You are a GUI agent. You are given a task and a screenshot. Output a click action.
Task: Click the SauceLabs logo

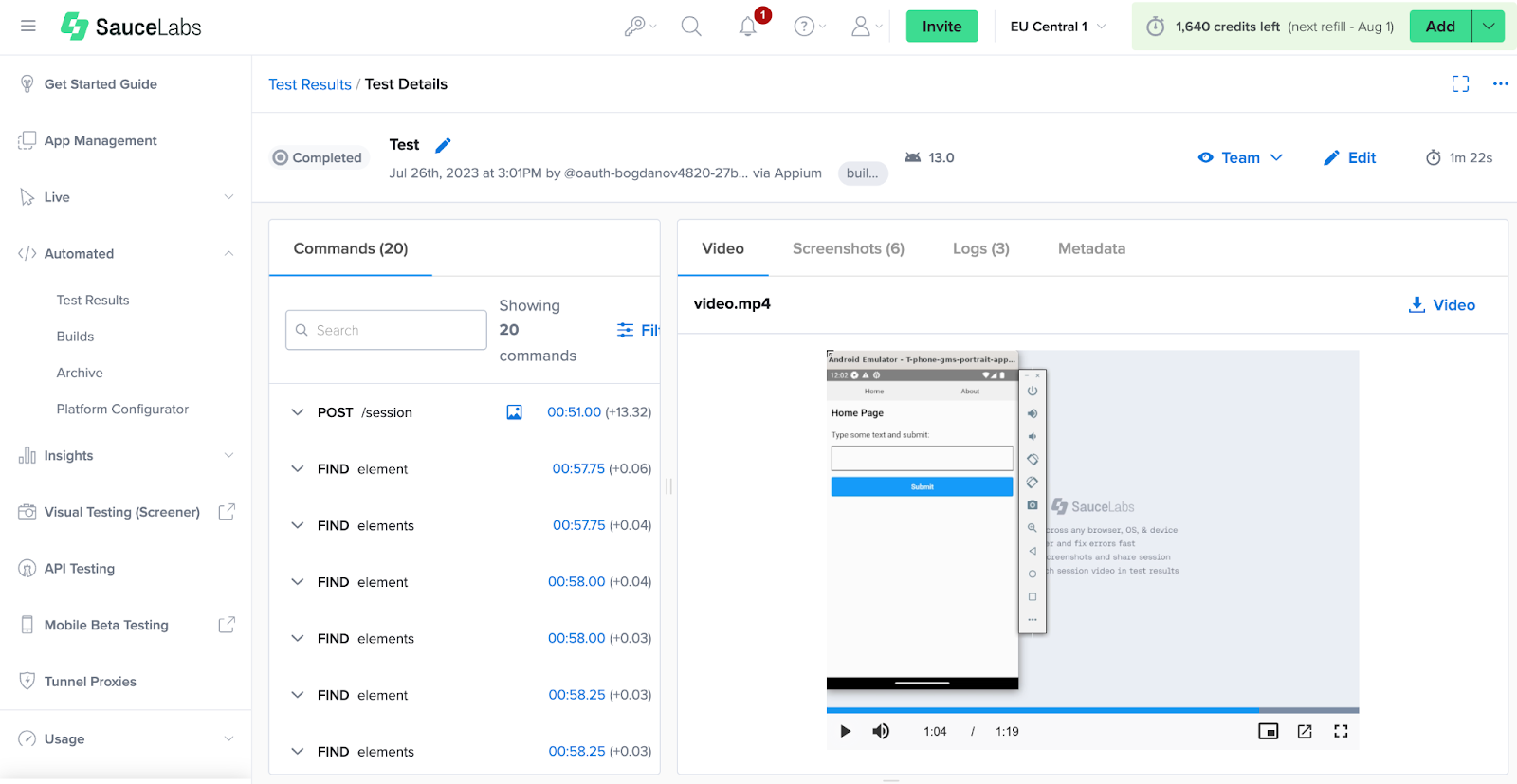[131, 27]
